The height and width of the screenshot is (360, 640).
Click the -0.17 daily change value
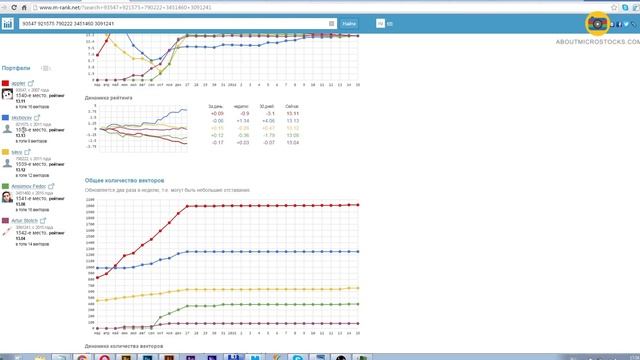coord(218,142)
